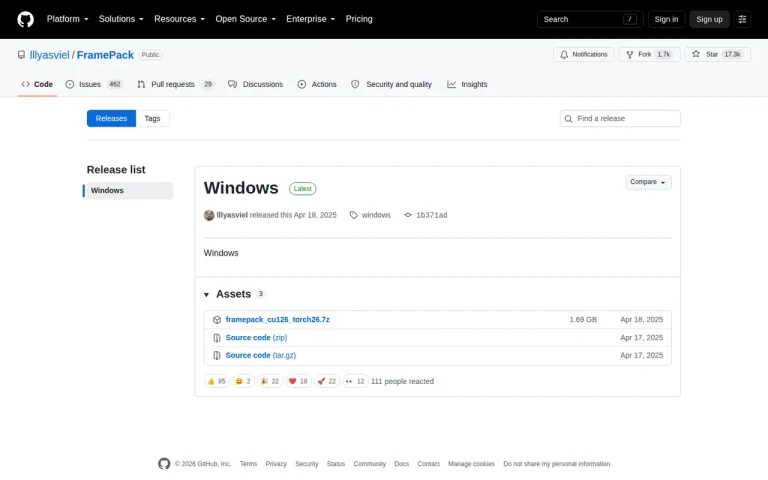This screenshot has width=768, height=480.
Task: Open the Compare dropdown
Action: [648, 182]
